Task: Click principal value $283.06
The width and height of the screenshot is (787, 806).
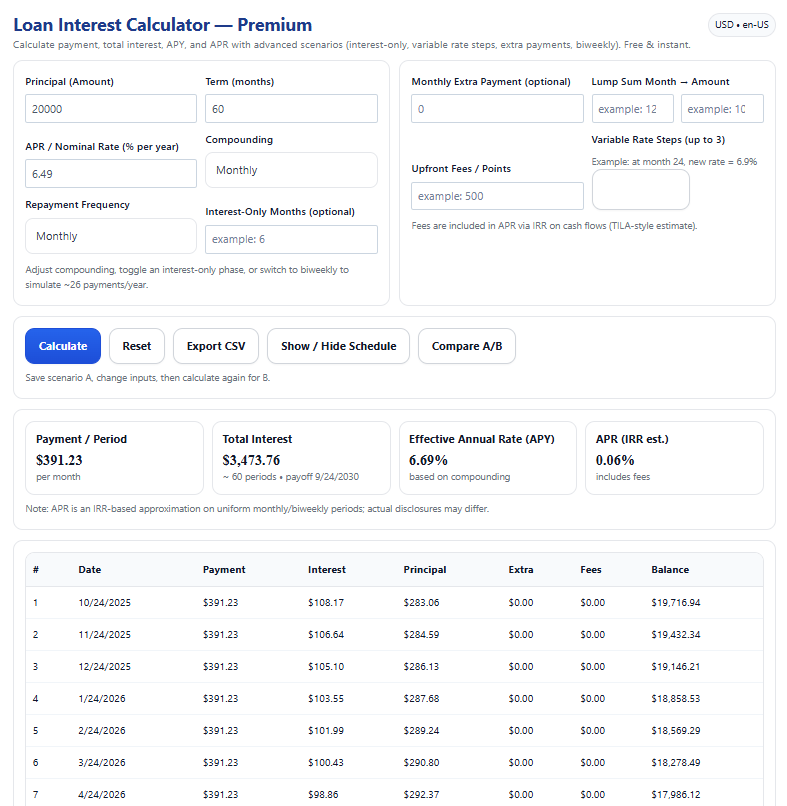Action: click(x=422, y=602)
